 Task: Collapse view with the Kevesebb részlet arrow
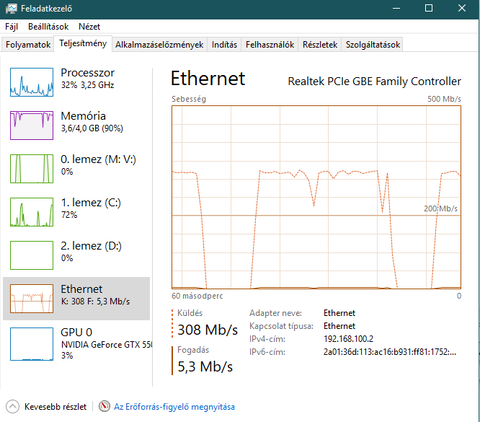pyautogui.click(x=12, y=407)
